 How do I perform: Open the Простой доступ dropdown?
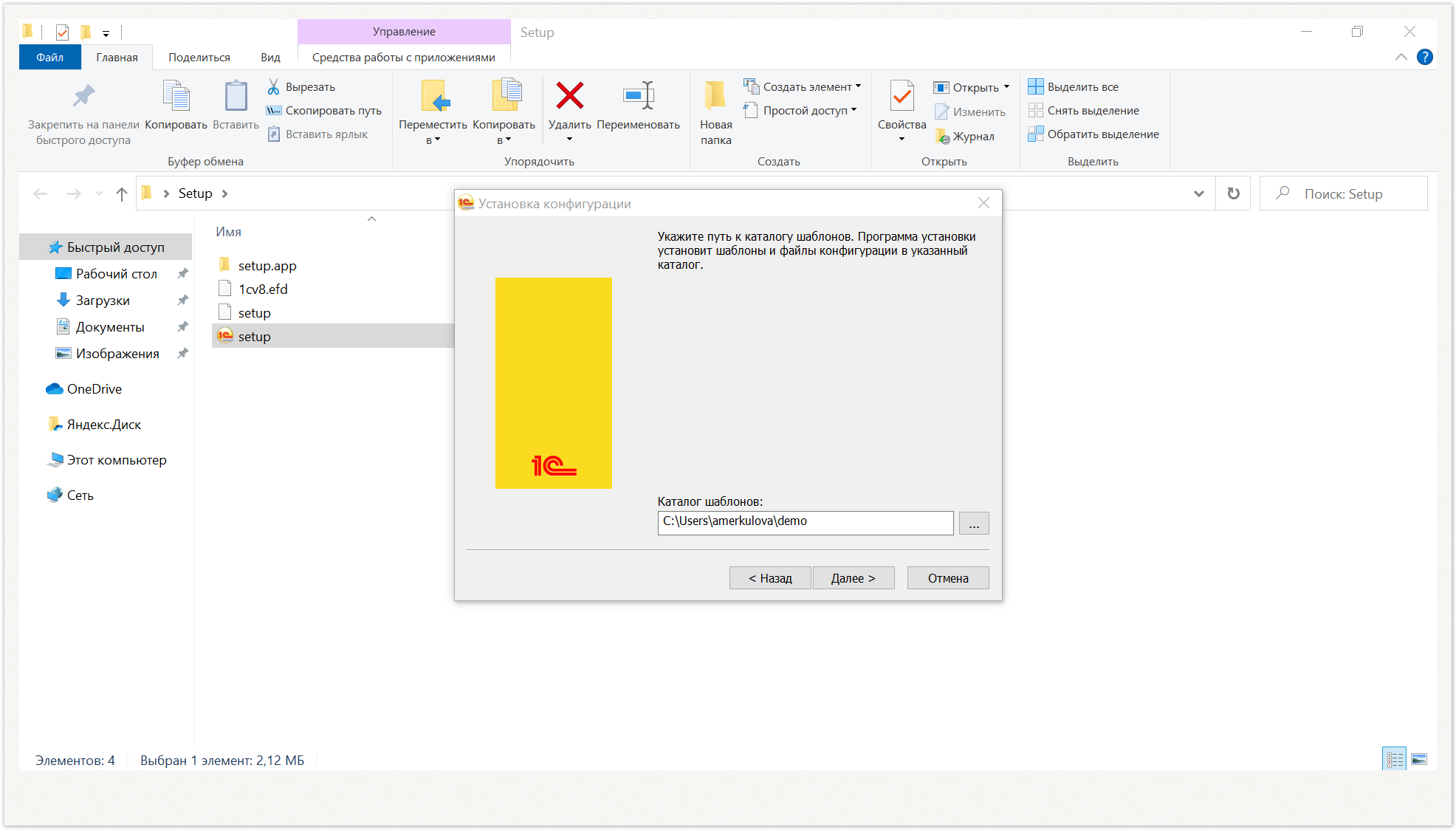point(800,111)
